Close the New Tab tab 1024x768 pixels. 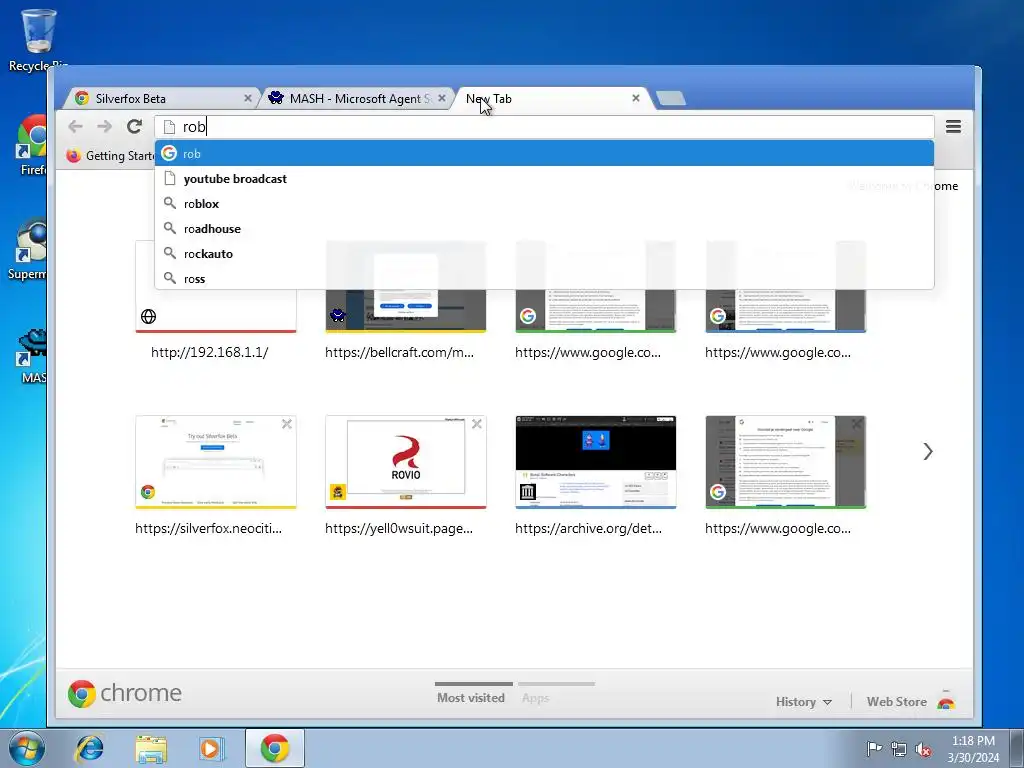[635, 98]
